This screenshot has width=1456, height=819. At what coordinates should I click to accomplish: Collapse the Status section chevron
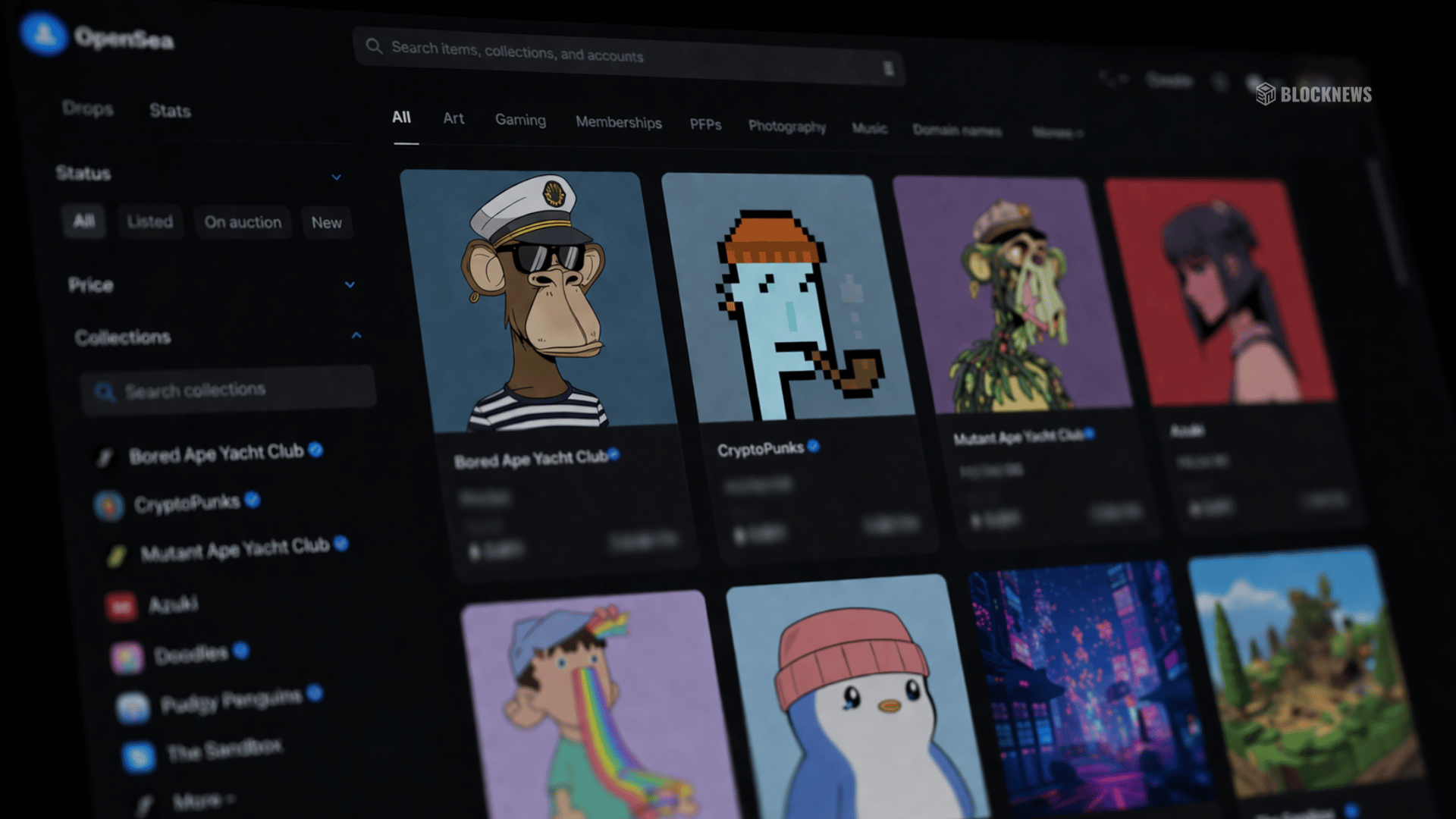click(337, 177)
